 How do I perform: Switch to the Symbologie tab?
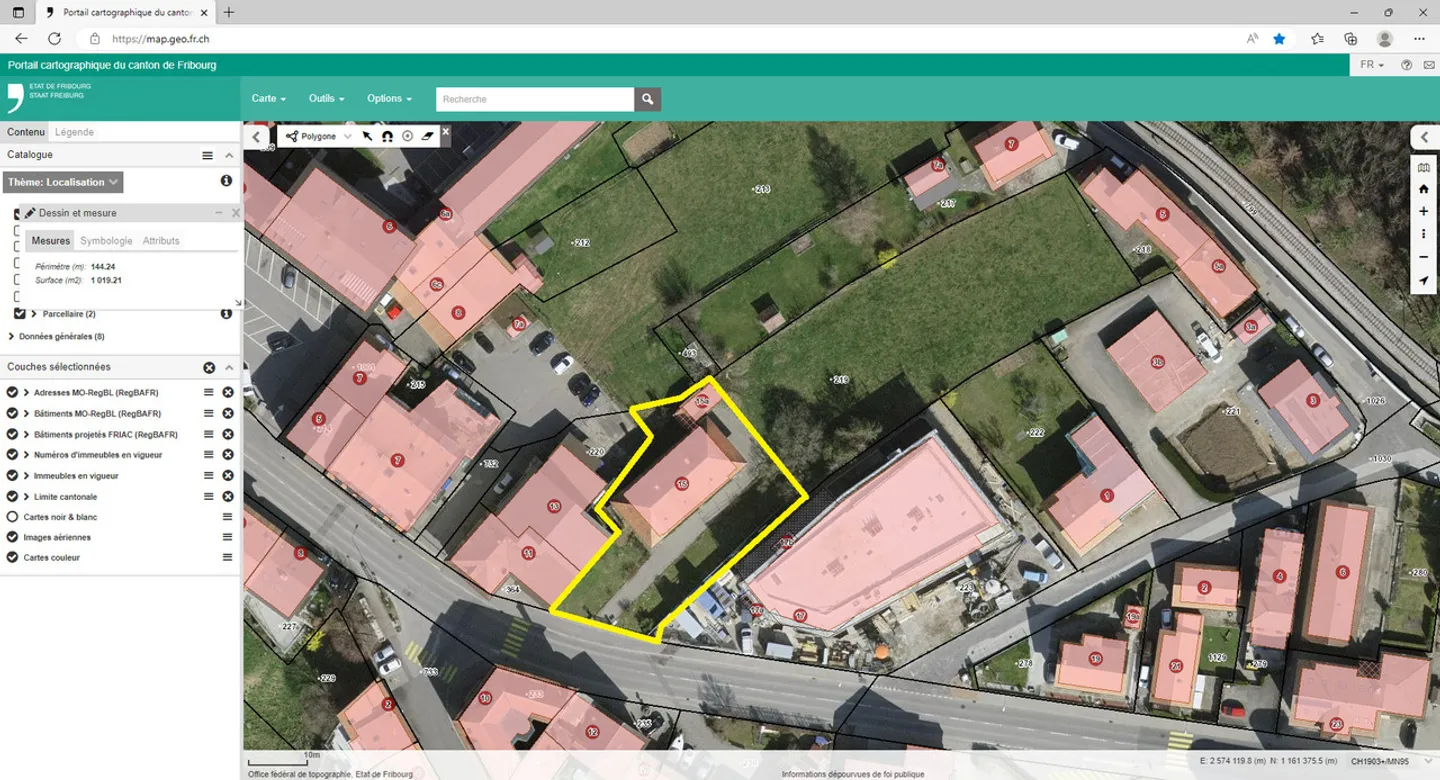click(106, 240)
